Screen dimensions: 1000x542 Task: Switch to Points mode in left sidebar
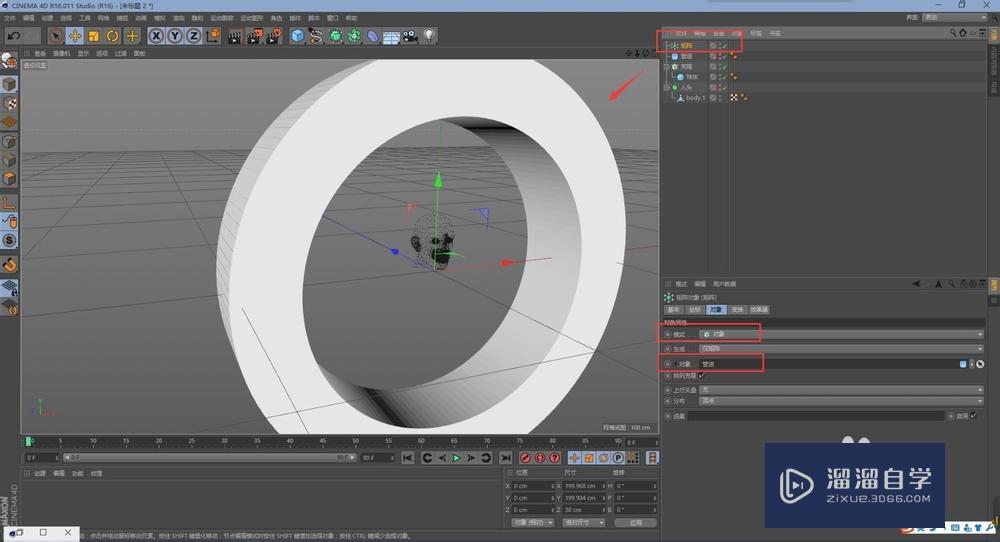coord(9,141)
